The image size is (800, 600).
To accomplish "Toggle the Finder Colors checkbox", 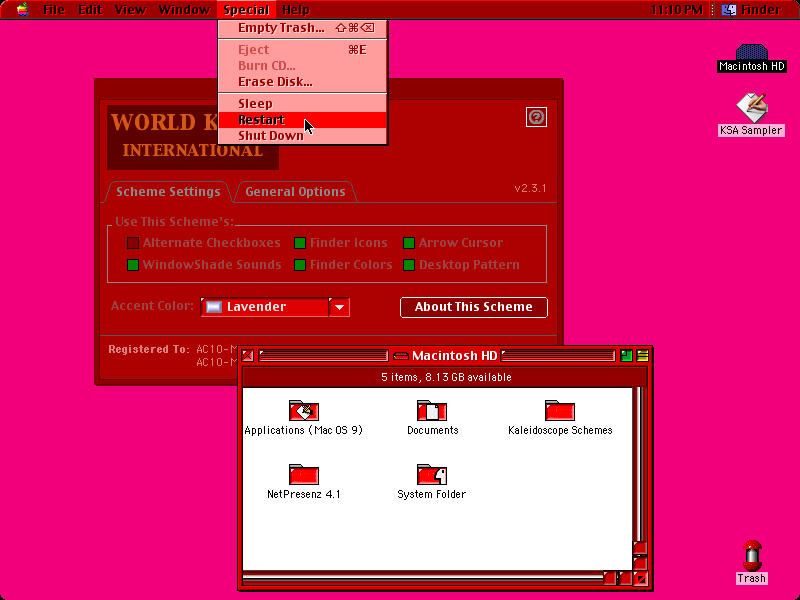I will coord(300,265).
